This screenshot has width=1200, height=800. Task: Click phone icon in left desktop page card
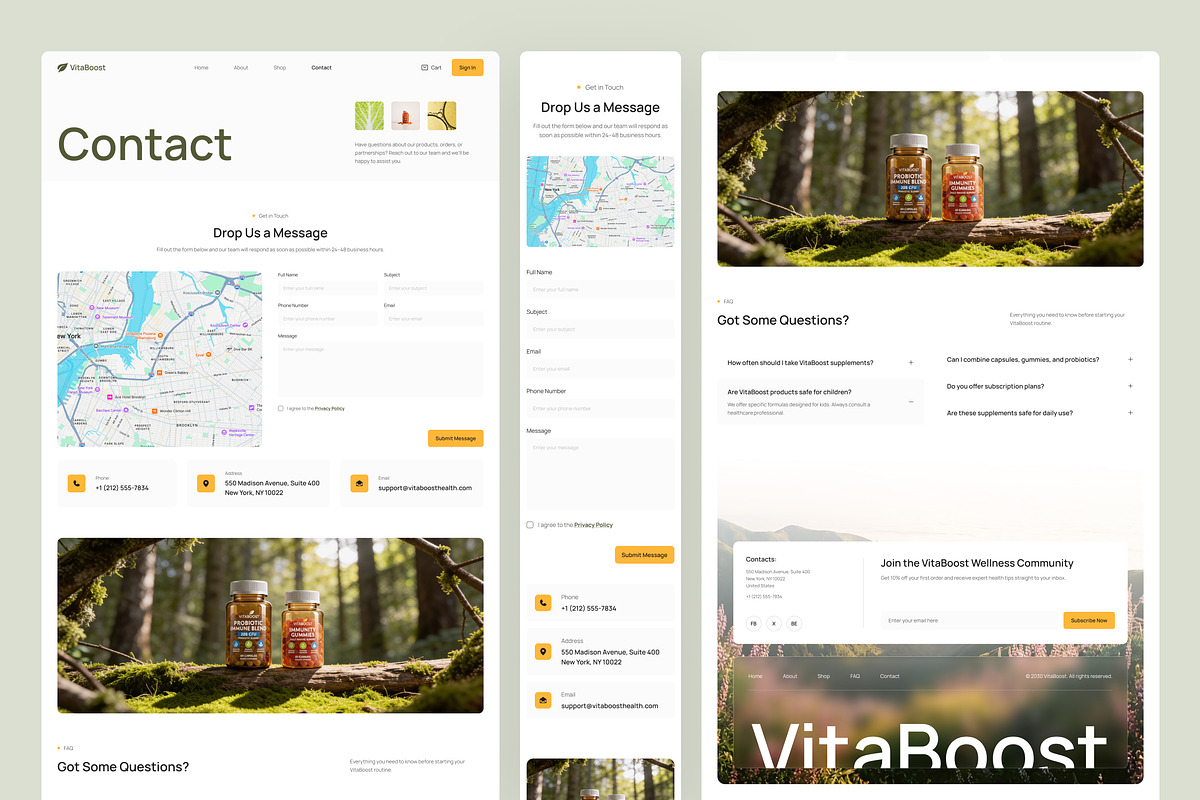[76, 484]
